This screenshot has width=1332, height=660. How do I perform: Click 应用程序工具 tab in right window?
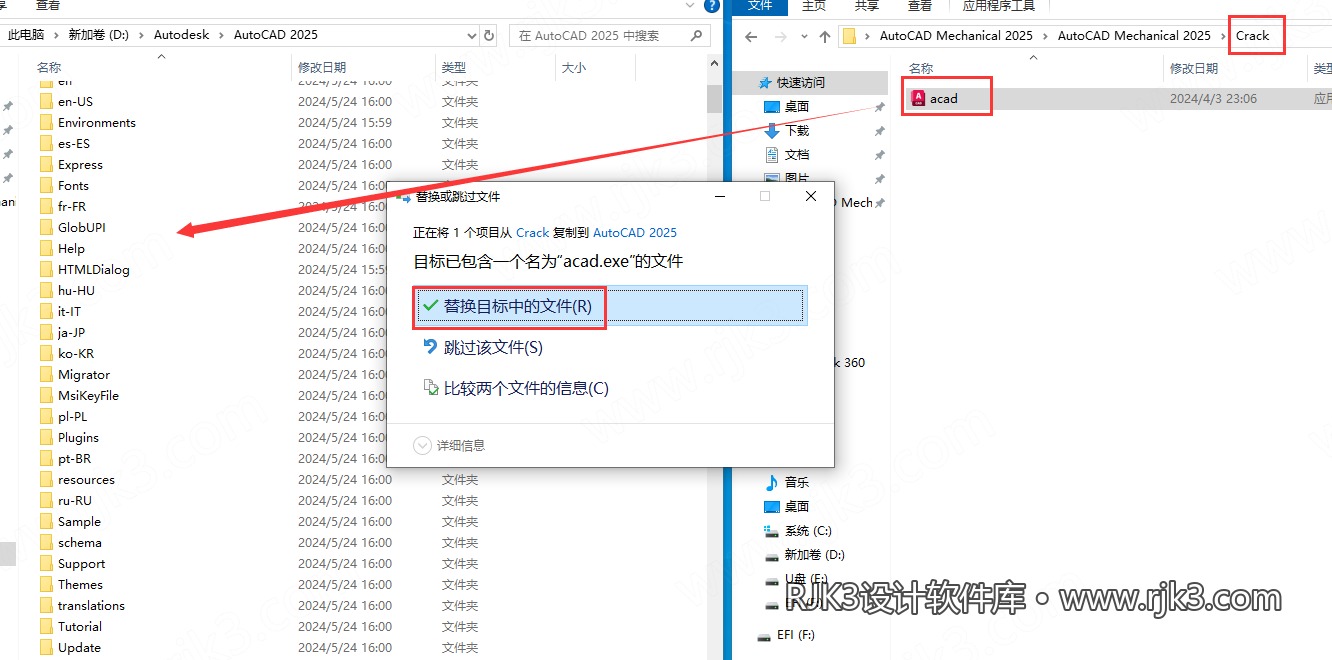[999, 6]
